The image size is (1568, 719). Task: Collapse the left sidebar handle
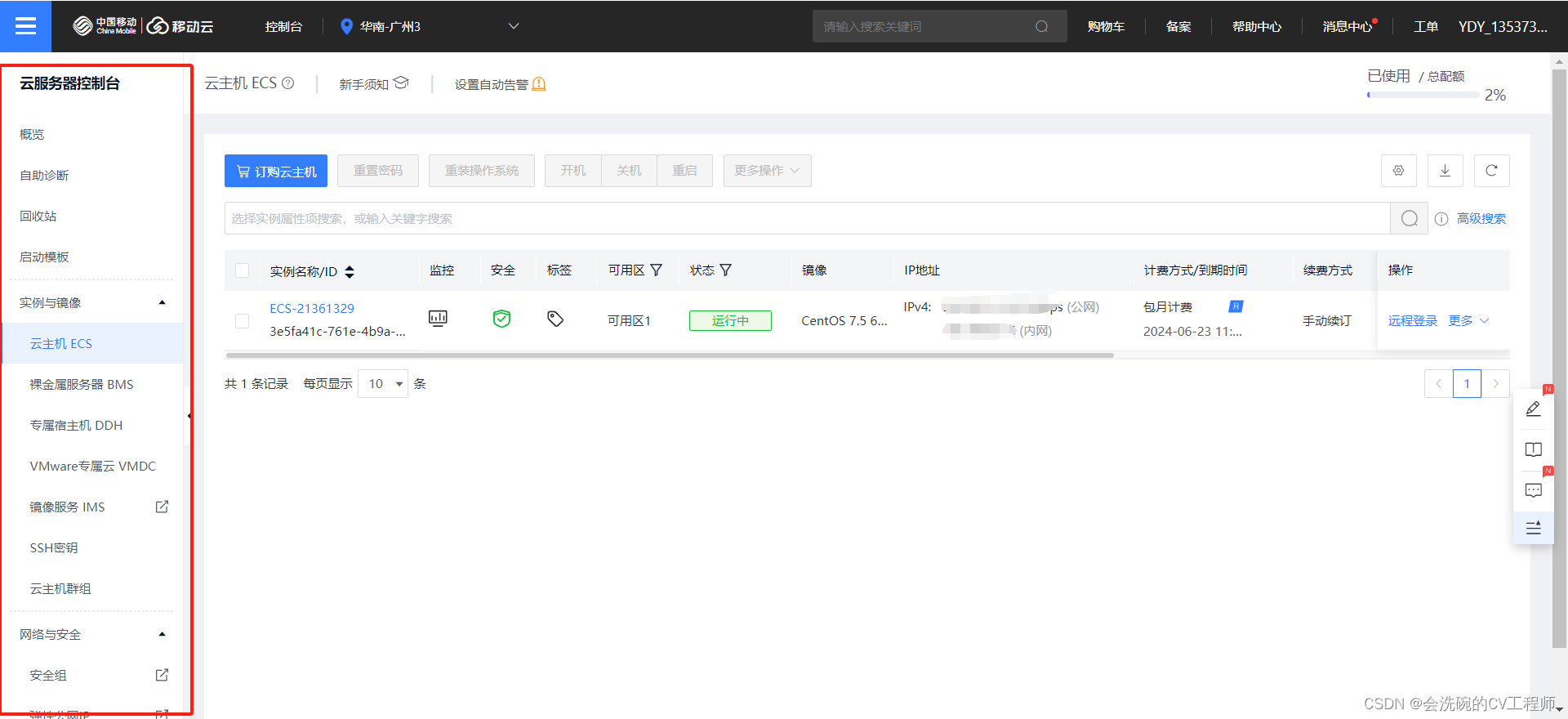189,416
